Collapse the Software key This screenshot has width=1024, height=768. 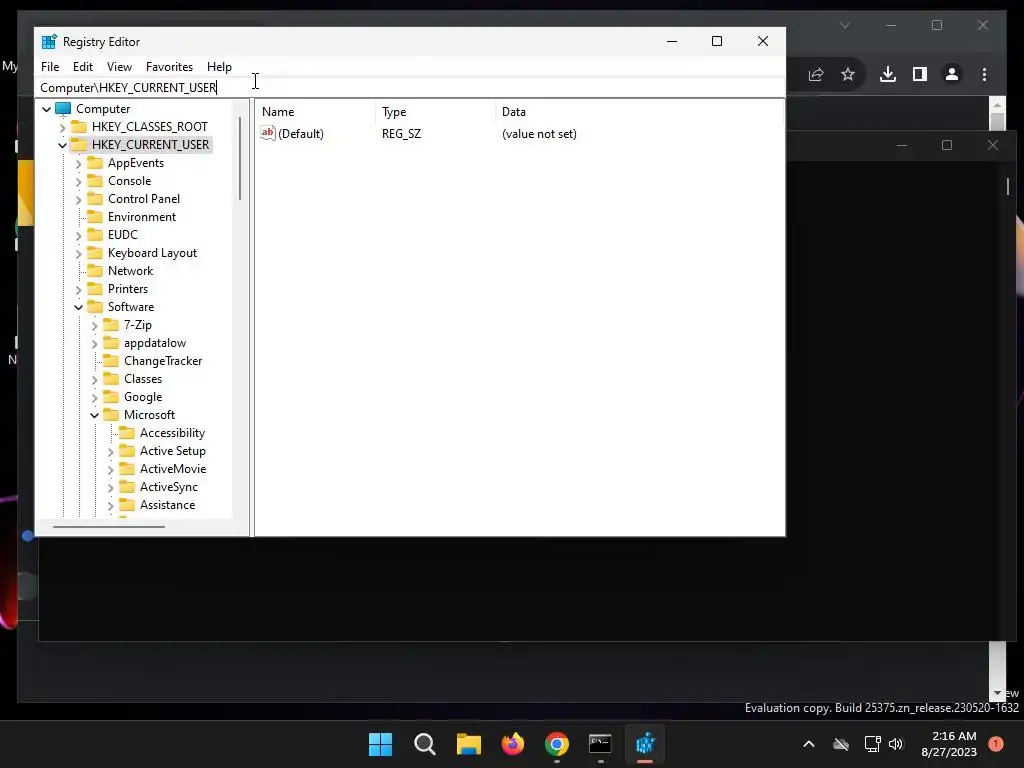(78, 307)
